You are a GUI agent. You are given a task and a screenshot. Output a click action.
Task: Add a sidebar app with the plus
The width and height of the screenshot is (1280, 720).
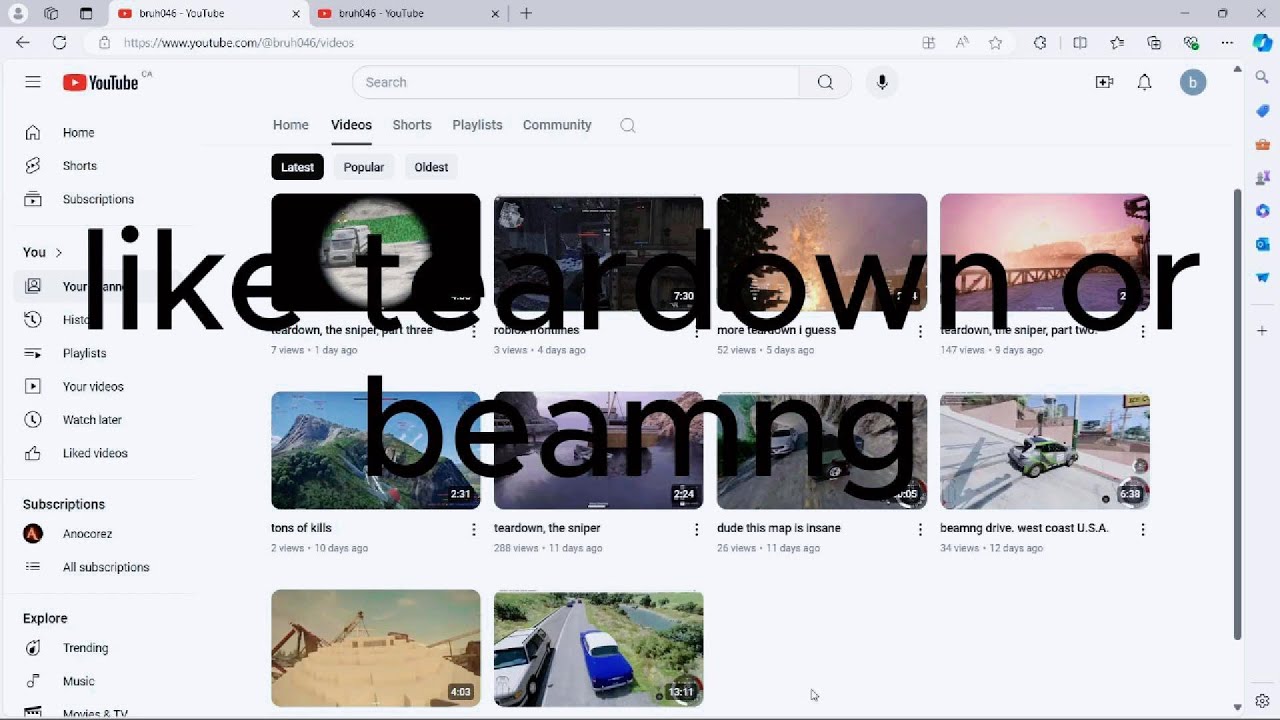pos(1263,330)
